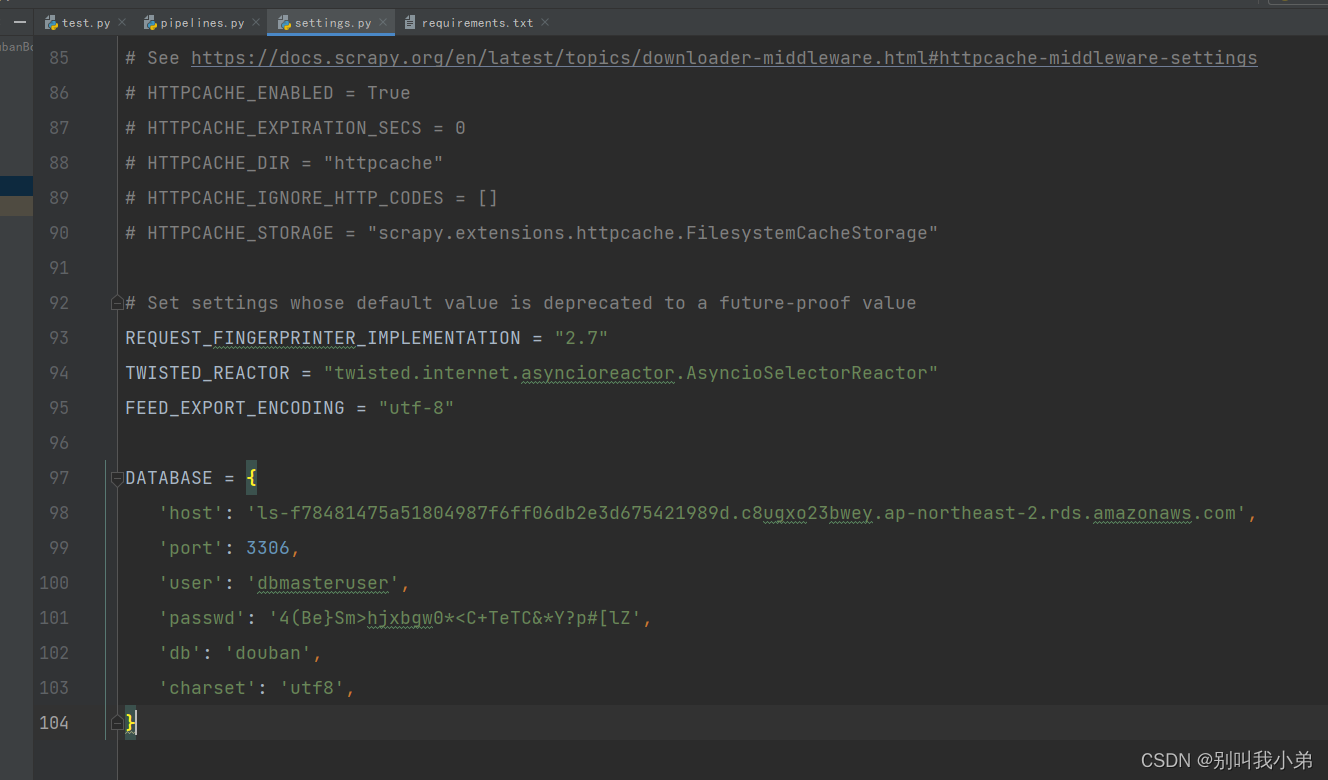Click the DATABASE variable name
Screen dimensions: 1328x780
(169, 478)
